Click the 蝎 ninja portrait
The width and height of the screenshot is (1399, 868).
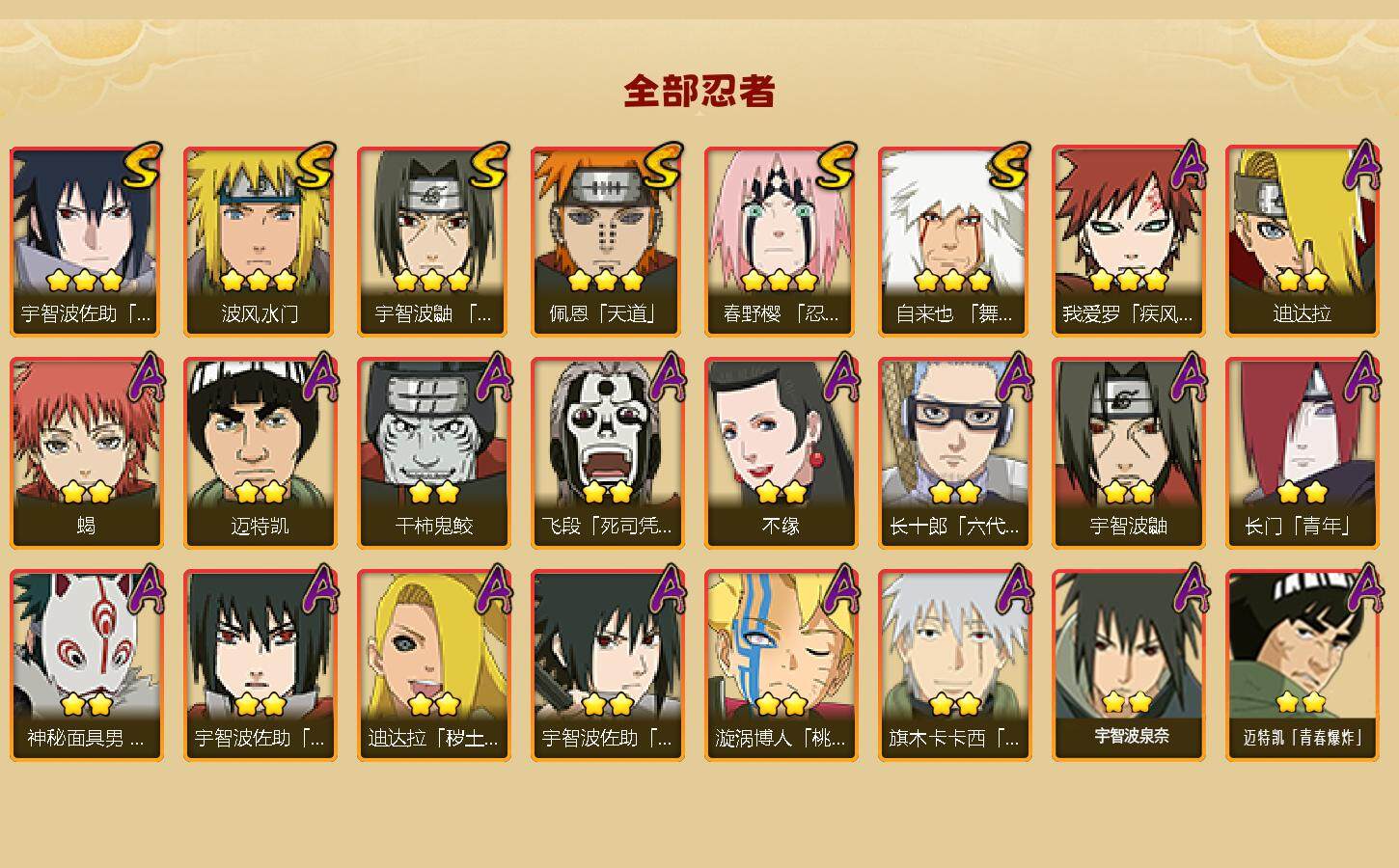pyautogui.click(x=86, y=453)
